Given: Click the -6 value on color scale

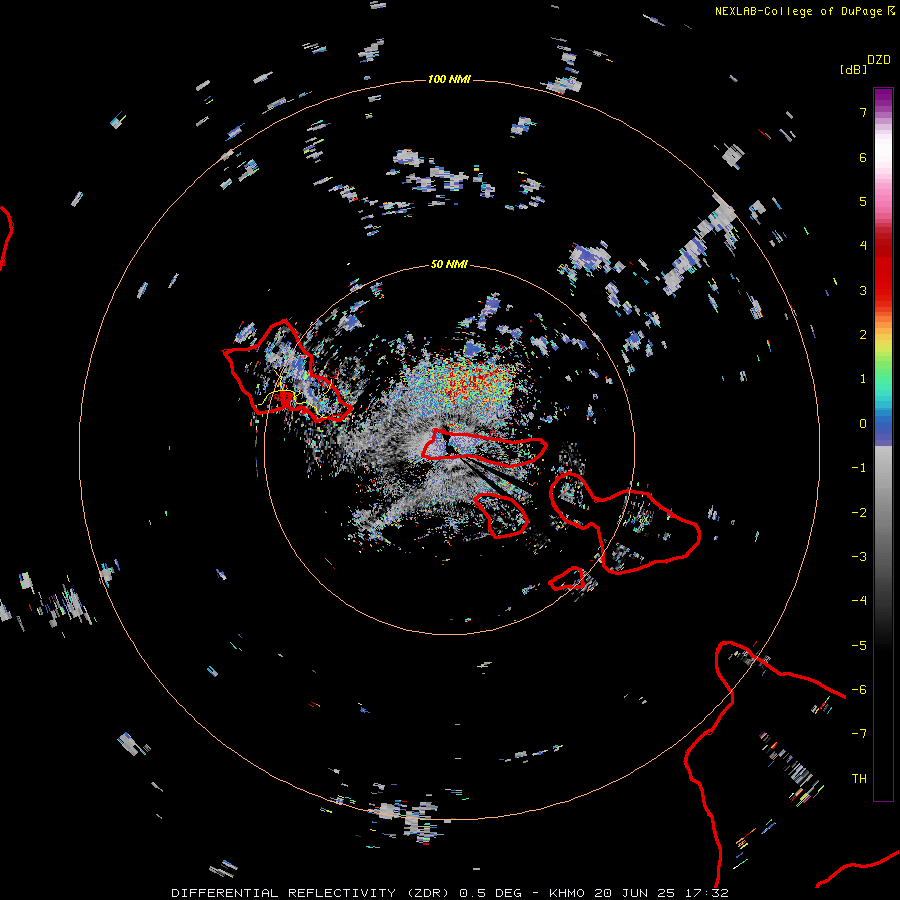Looking at the screenshot, I should tap(859, 690).
